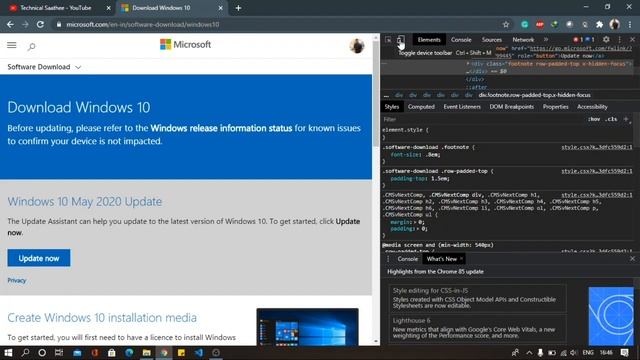The image size is (640, 360).
Task: Open the Privacy link
Action: [17, 280]
